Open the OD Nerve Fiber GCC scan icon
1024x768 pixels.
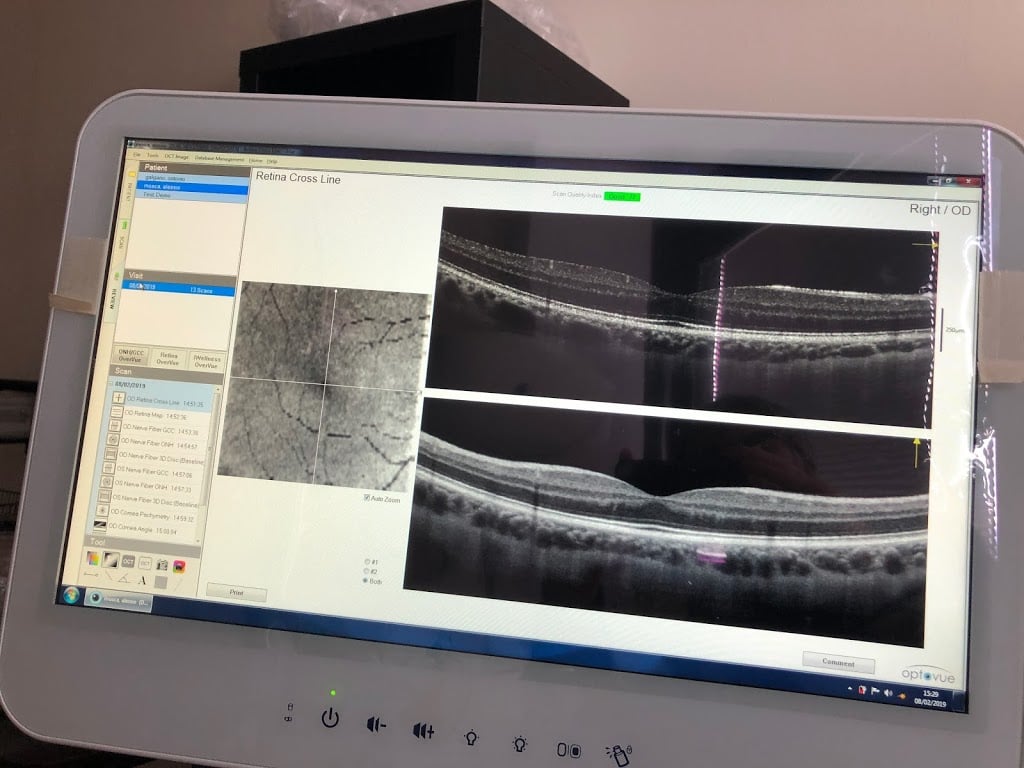click(x=114, y=426)
